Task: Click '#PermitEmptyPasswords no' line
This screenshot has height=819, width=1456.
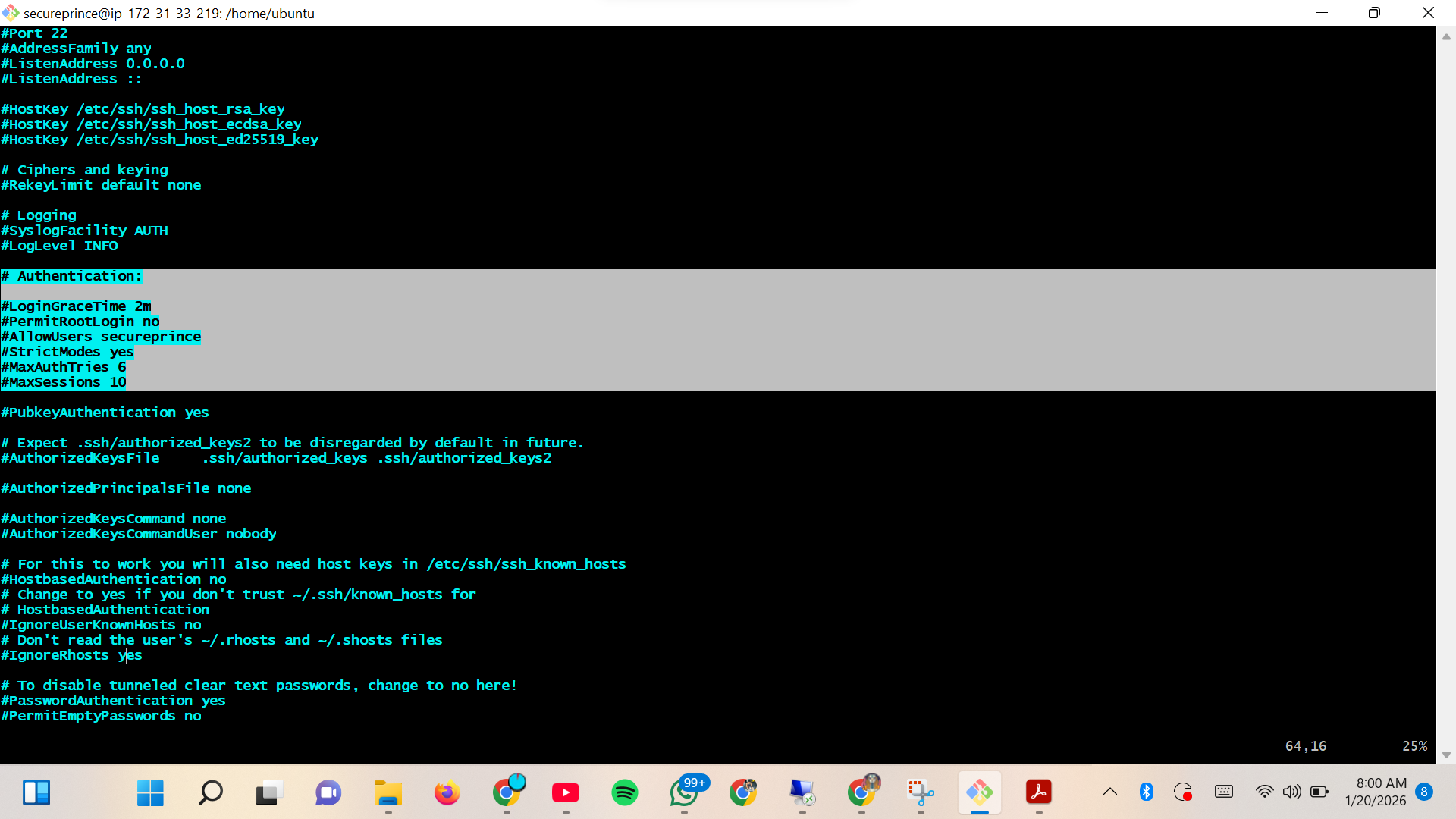Action: tap(102, 716)
